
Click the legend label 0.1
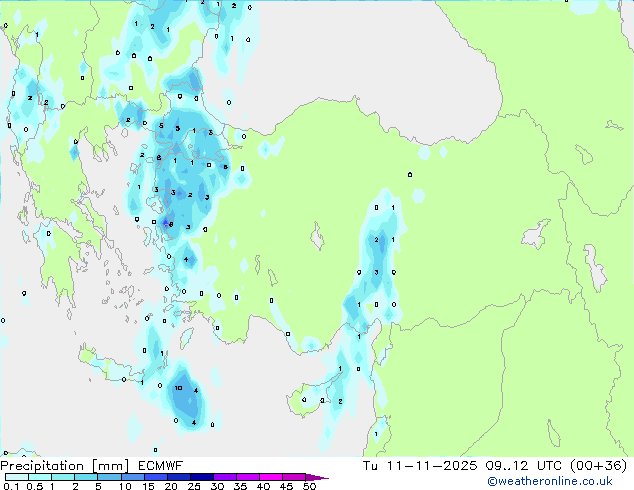tap(11, 486)
